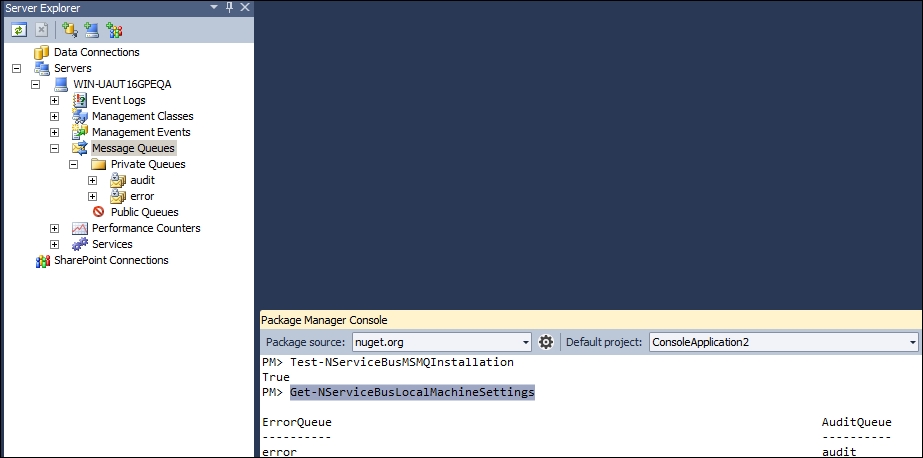Select WIN-UAUT16GPEQA server label
This screenshot has height=458, width=923.
pos(122,84)
